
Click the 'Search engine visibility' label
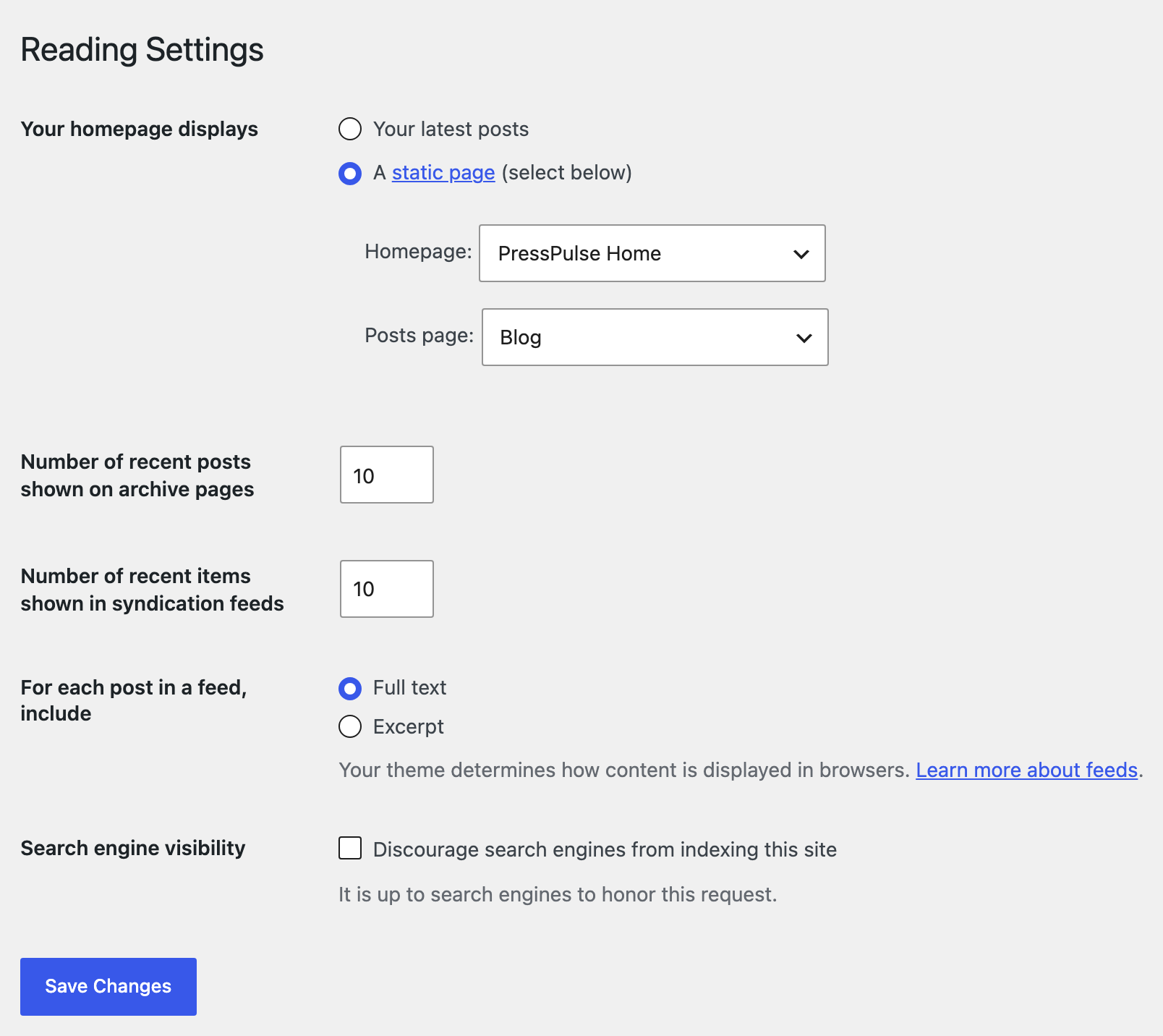pyautogui.click(x=133, y=848)
